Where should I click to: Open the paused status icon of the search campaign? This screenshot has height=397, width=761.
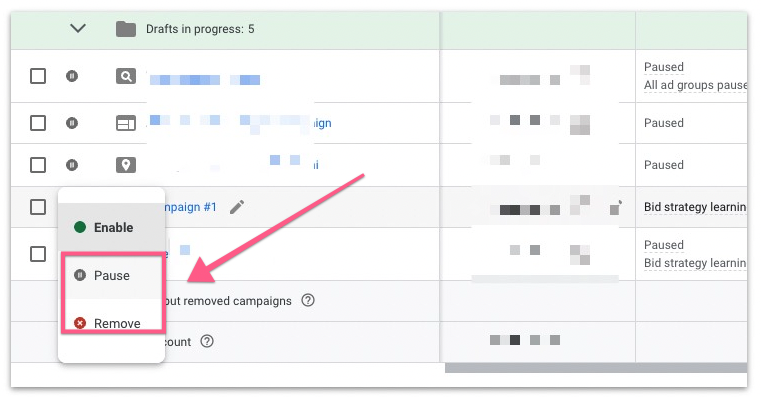tap(72, 76)
